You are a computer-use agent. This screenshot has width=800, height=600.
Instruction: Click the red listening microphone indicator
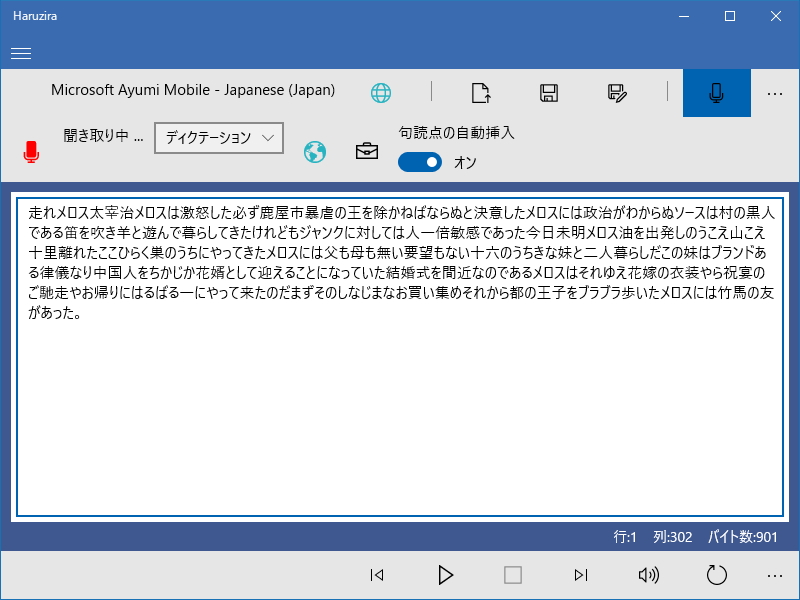[31, 150]
